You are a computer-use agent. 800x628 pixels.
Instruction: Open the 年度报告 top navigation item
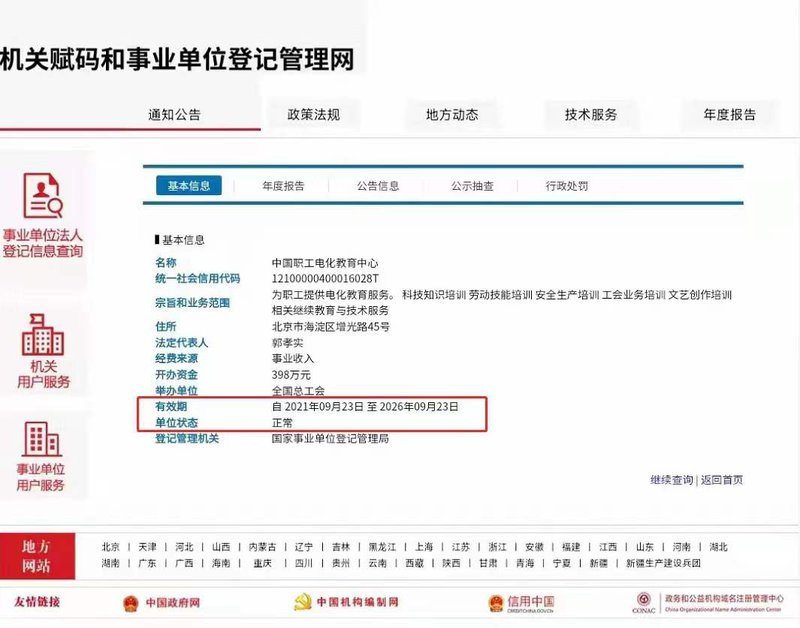[x=730, y=115]
